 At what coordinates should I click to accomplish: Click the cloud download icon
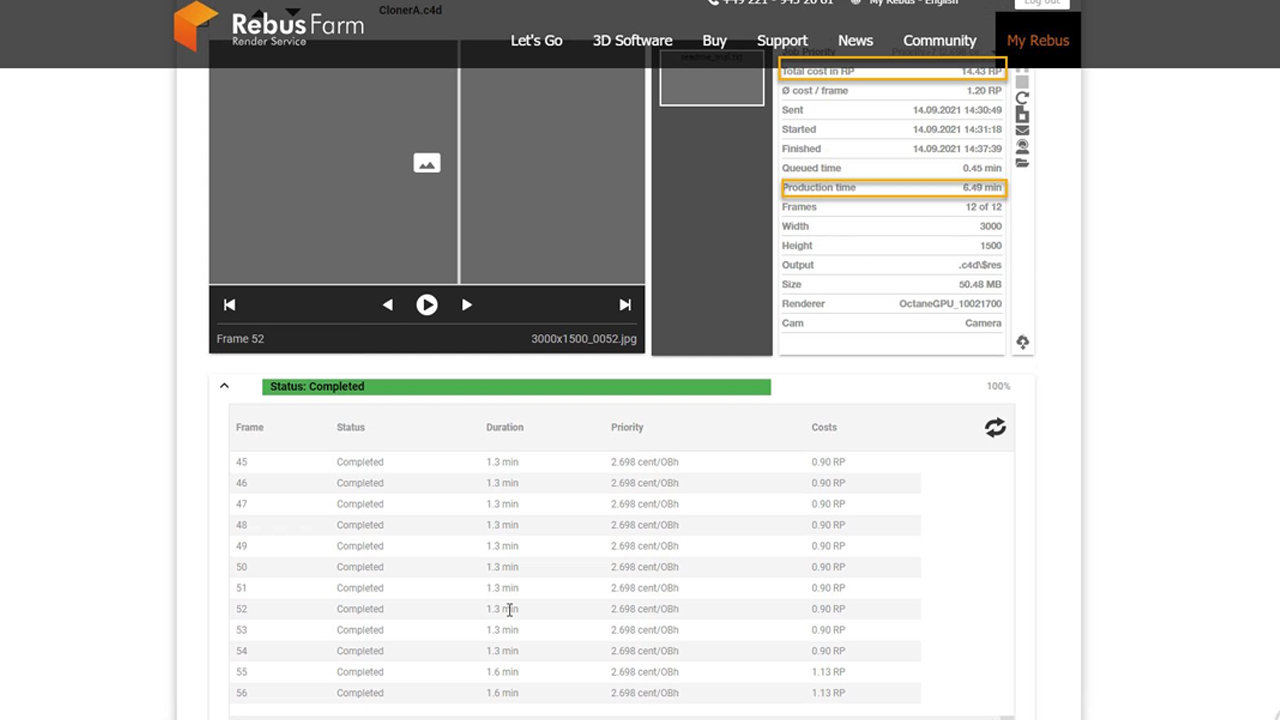[x=1022, y=342]
